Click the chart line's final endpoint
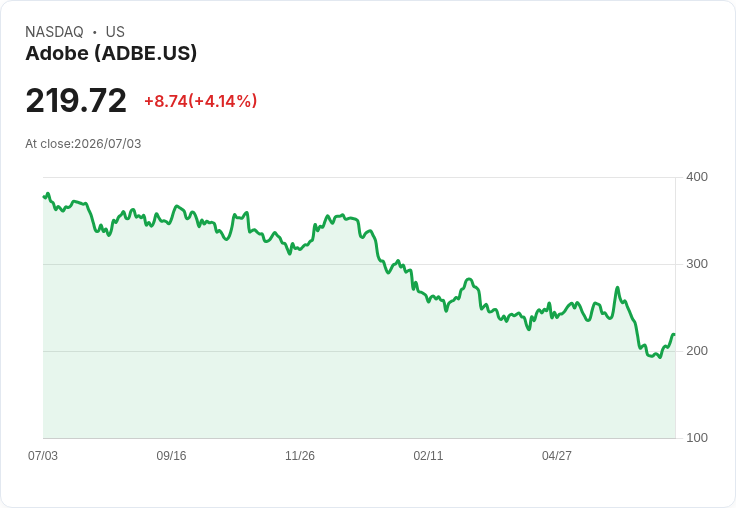This screenshot has width=736, height=508. (674, 335)
